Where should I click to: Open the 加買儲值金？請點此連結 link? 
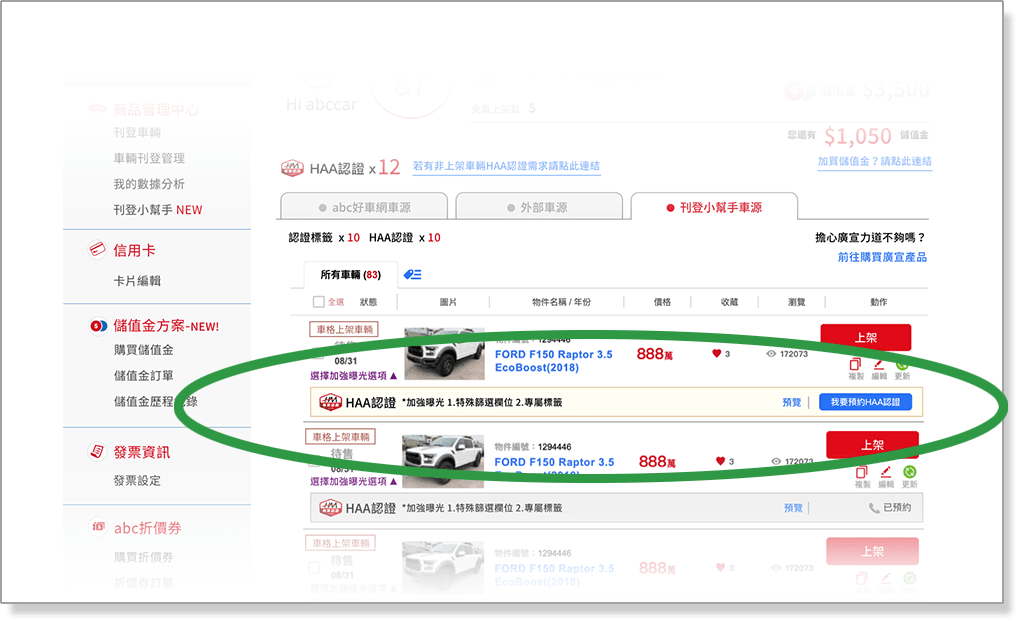[875, 161]
